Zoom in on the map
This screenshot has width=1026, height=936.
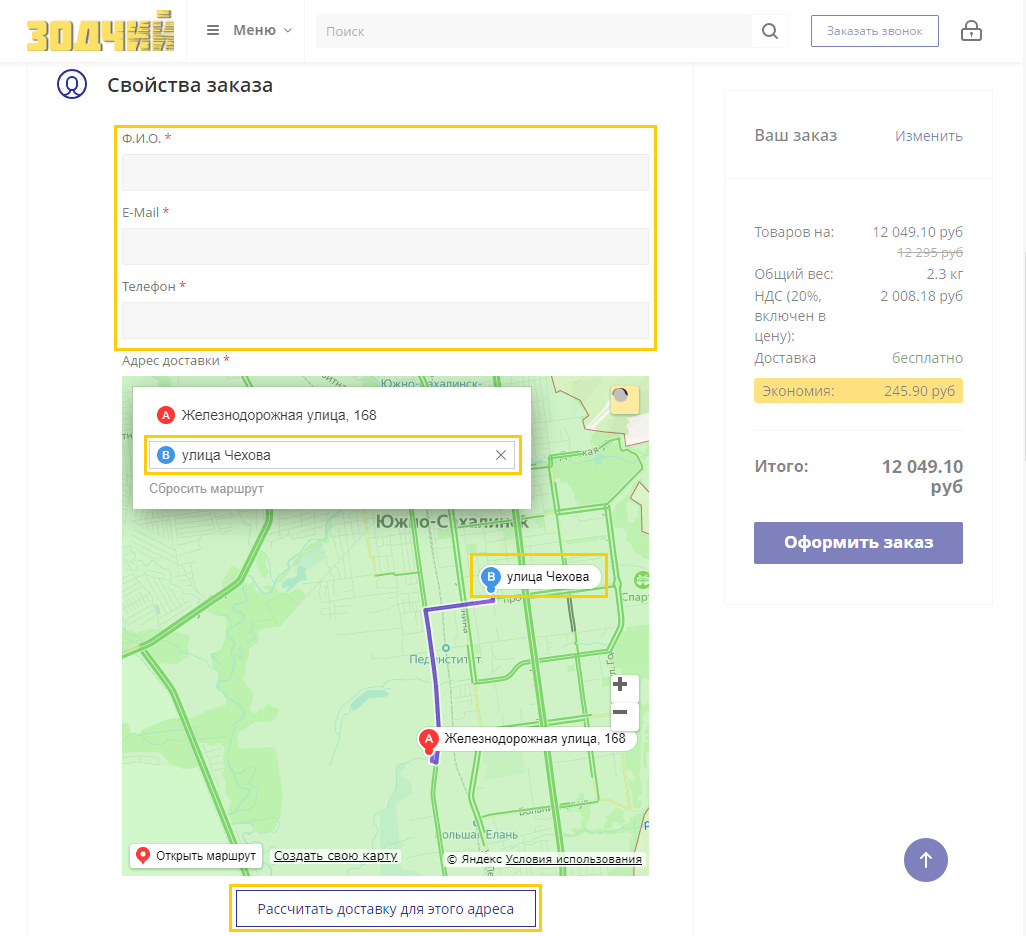coord(621,685)
